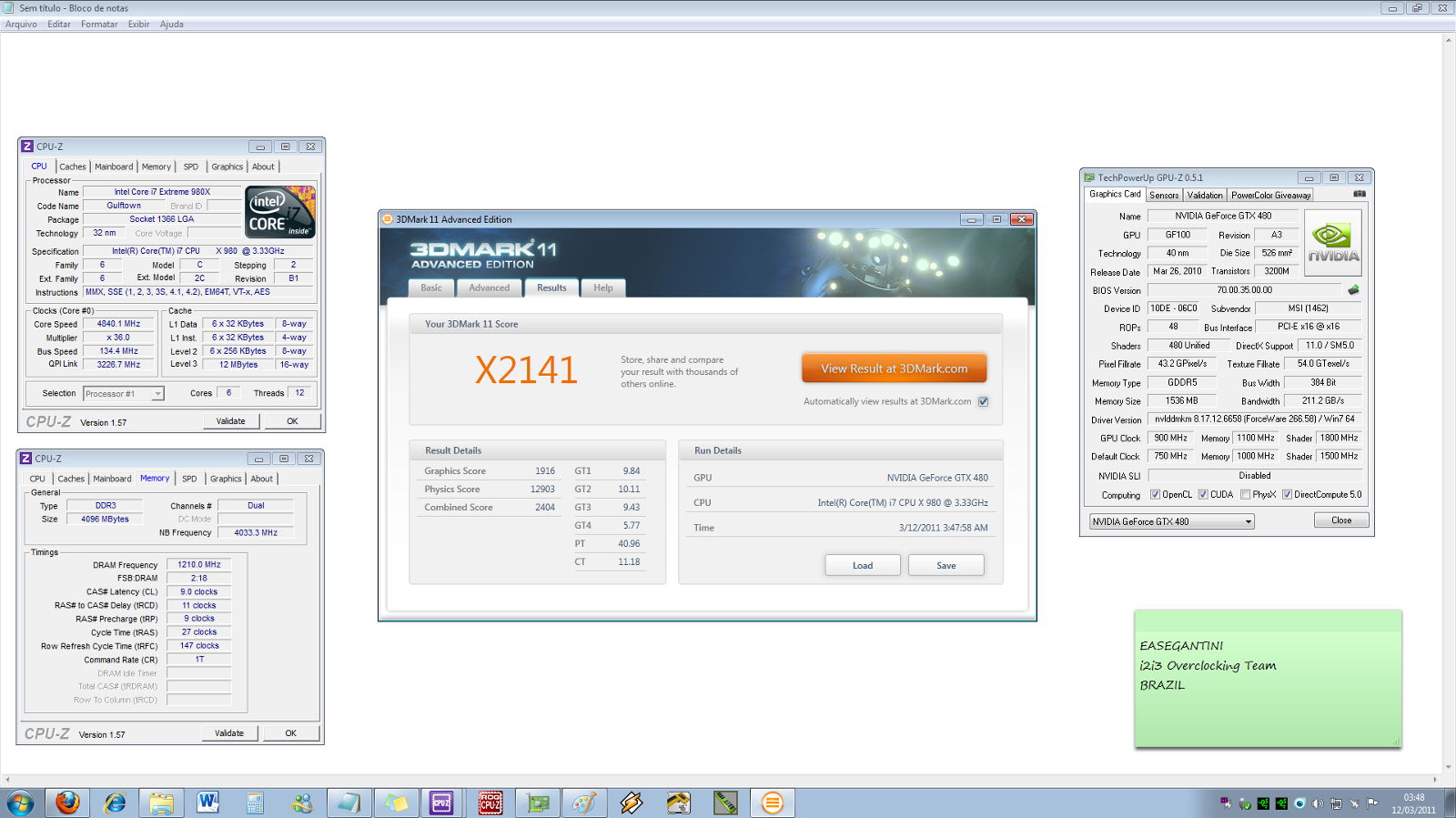Click Save button in Run Details

coord(946,566)
